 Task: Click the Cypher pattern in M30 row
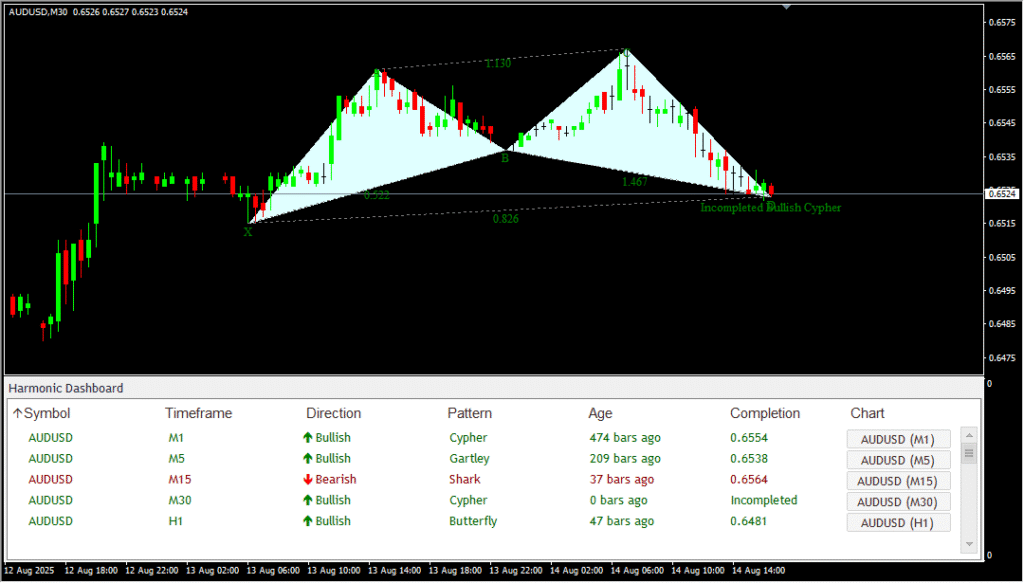pos(468,501)
